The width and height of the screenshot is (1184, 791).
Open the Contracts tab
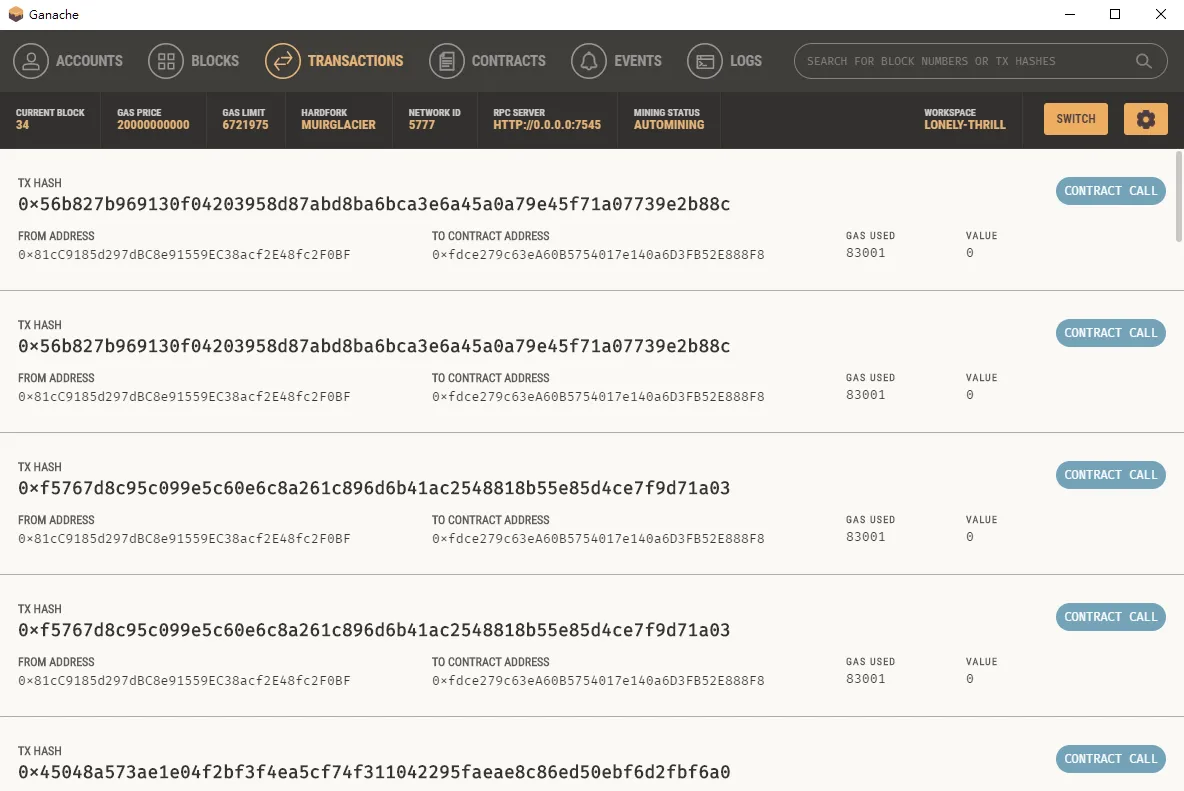[x=508, y=61]
